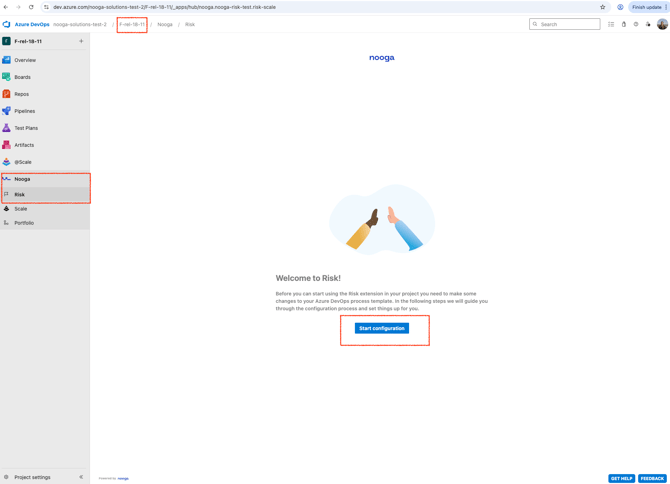Click the work items list icon in header
Image resolution: width=670 pixels, height=484 pixels.
click(x=611, y=24)
